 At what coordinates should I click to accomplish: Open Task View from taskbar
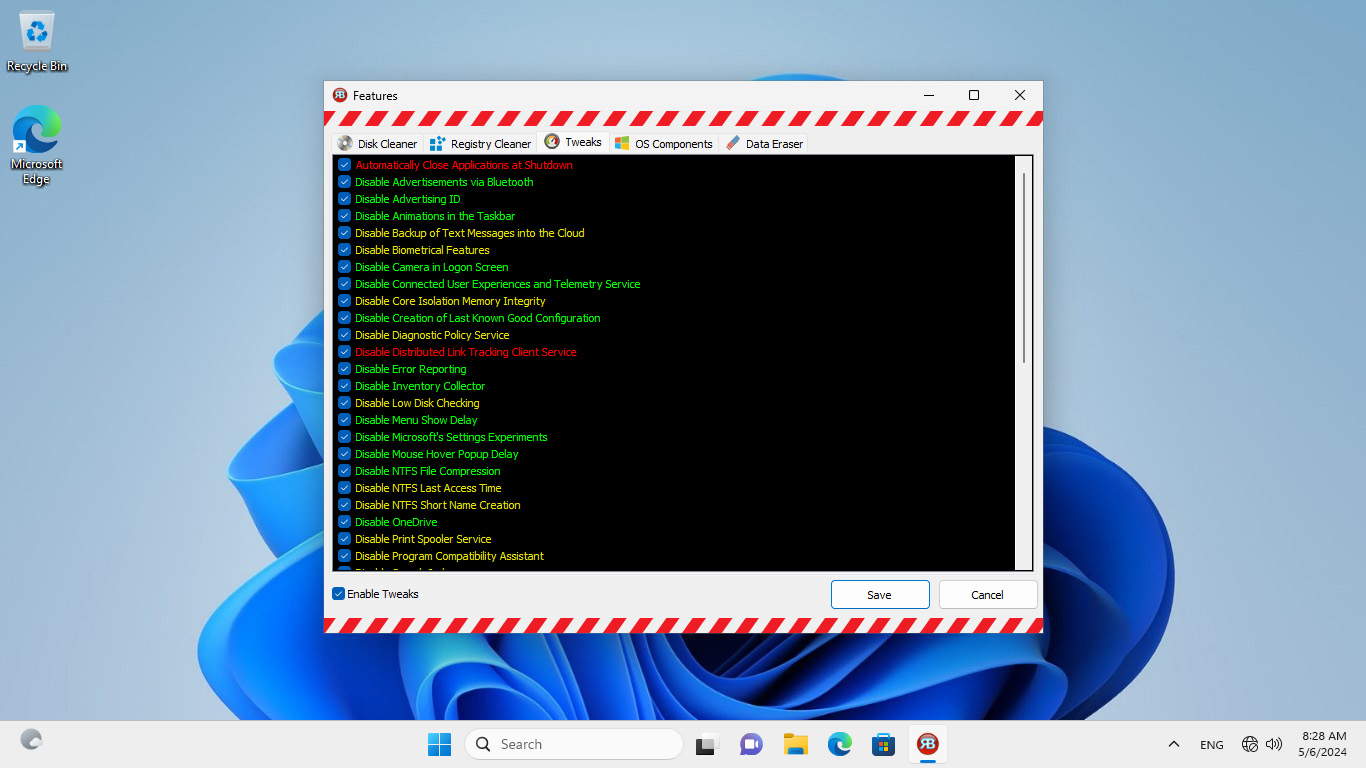click(707, 744)
